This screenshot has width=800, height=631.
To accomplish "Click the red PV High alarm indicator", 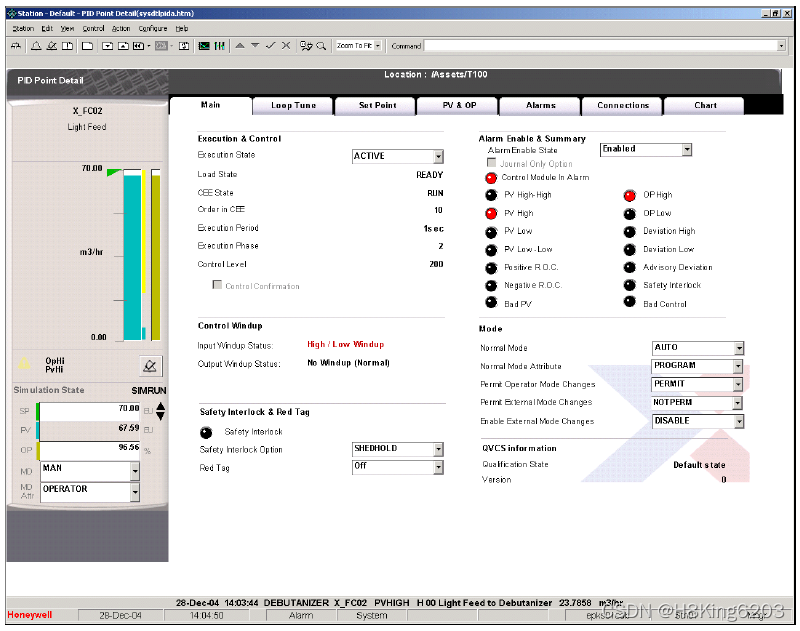I will [491, 213].
